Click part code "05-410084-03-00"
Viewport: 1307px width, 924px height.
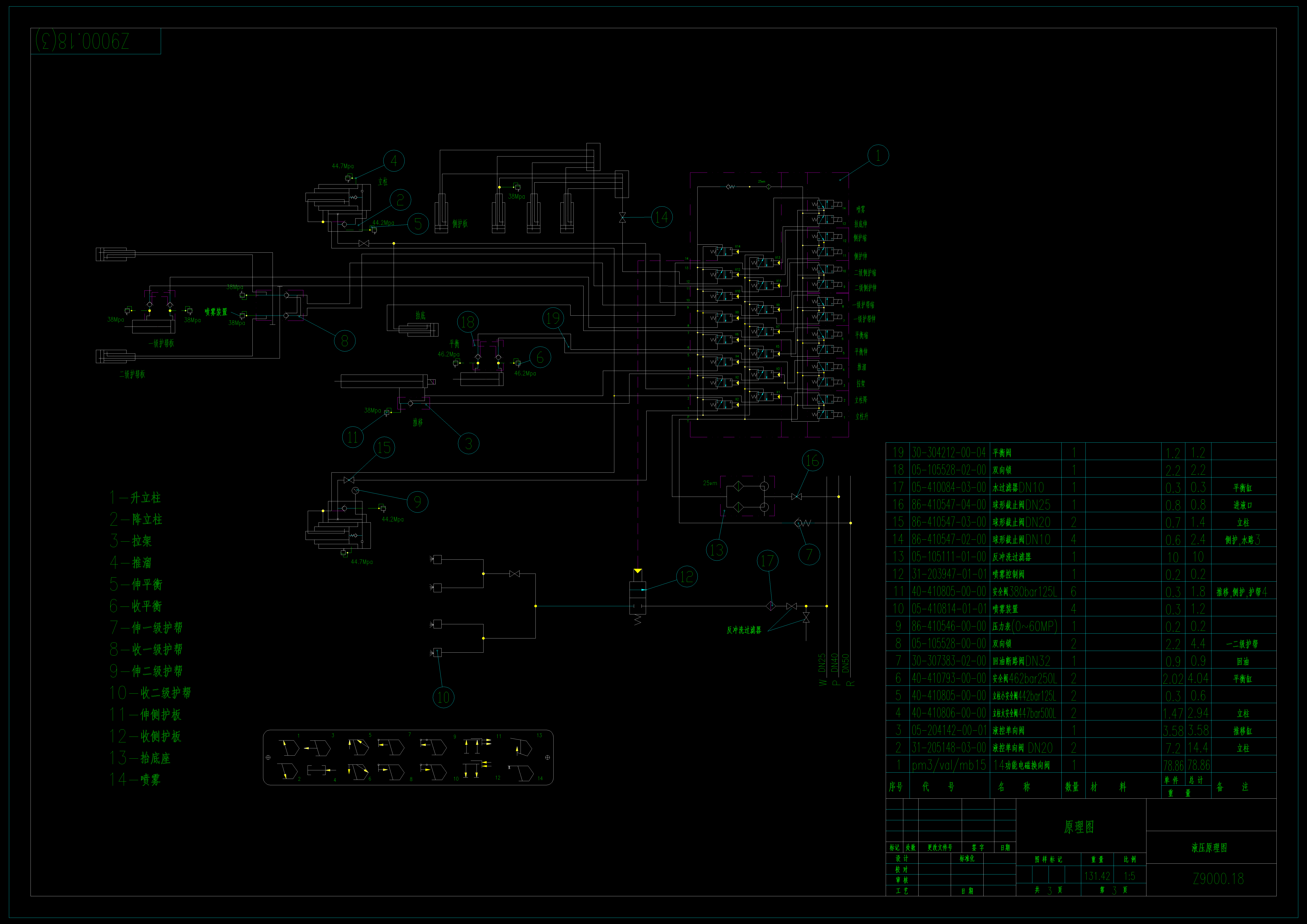pyautogui.click(x=949, y=487)
